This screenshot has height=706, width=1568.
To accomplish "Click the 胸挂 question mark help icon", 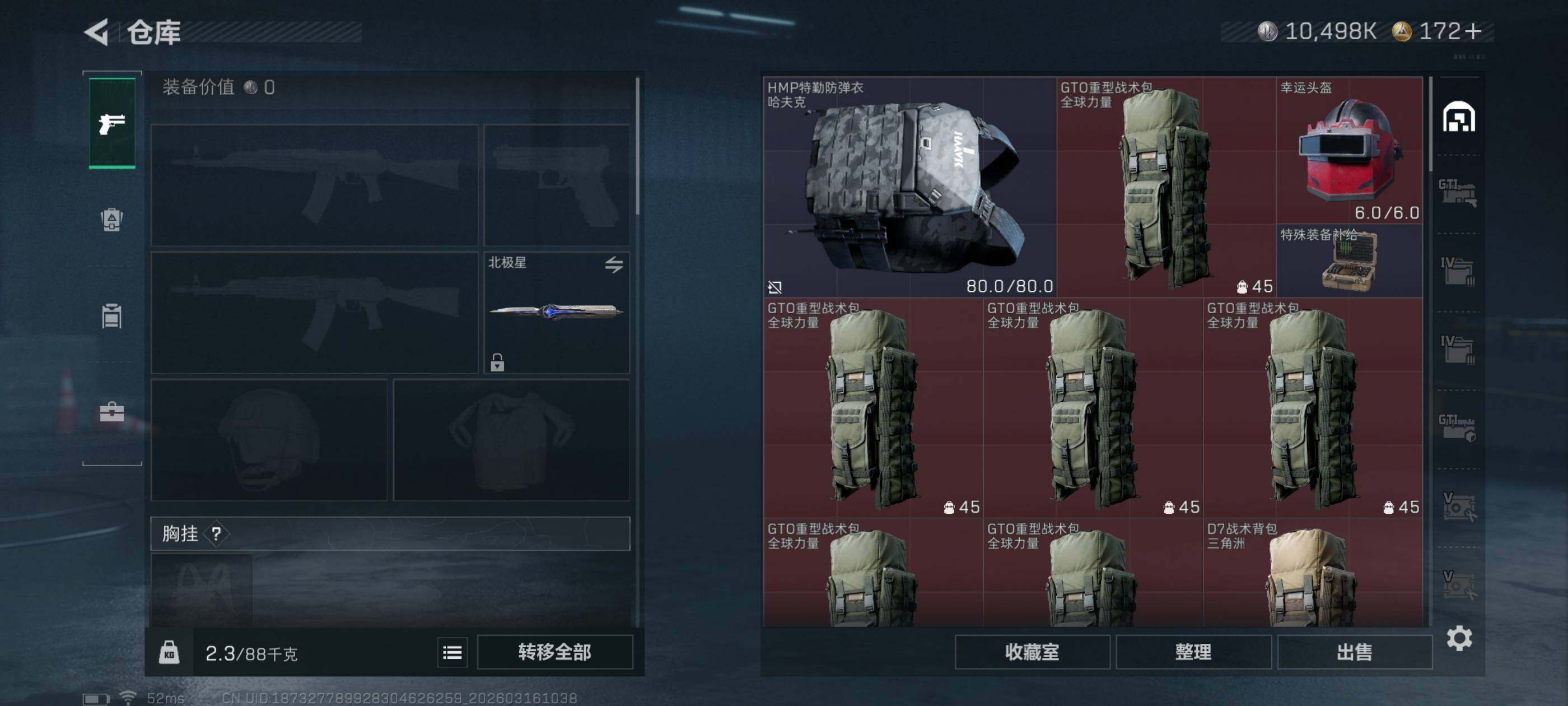I will 216,533.
